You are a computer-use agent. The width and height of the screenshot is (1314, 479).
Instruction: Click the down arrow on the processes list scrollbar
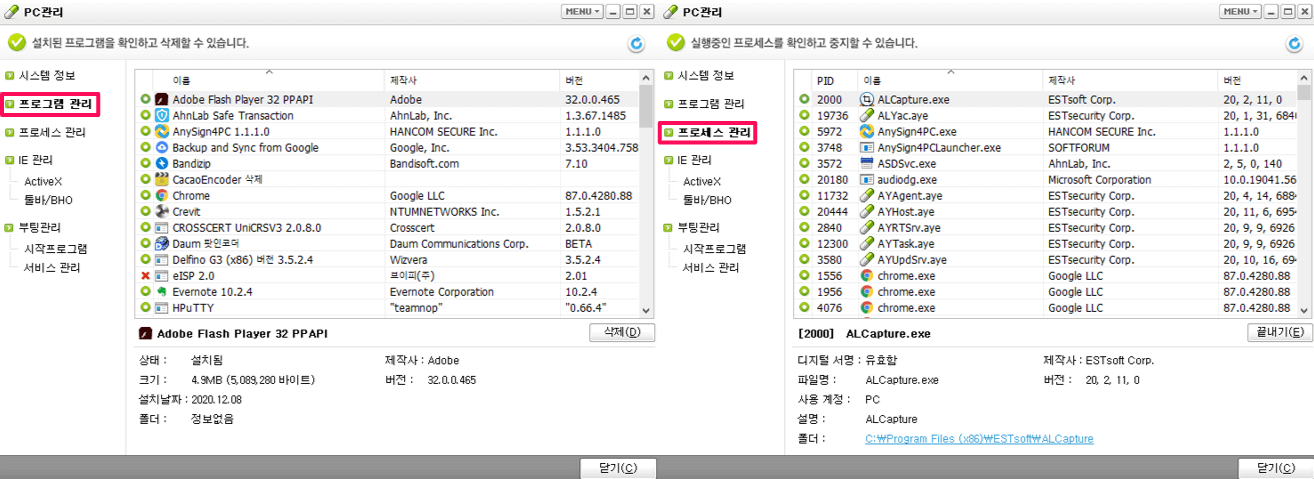[1304, 311]
